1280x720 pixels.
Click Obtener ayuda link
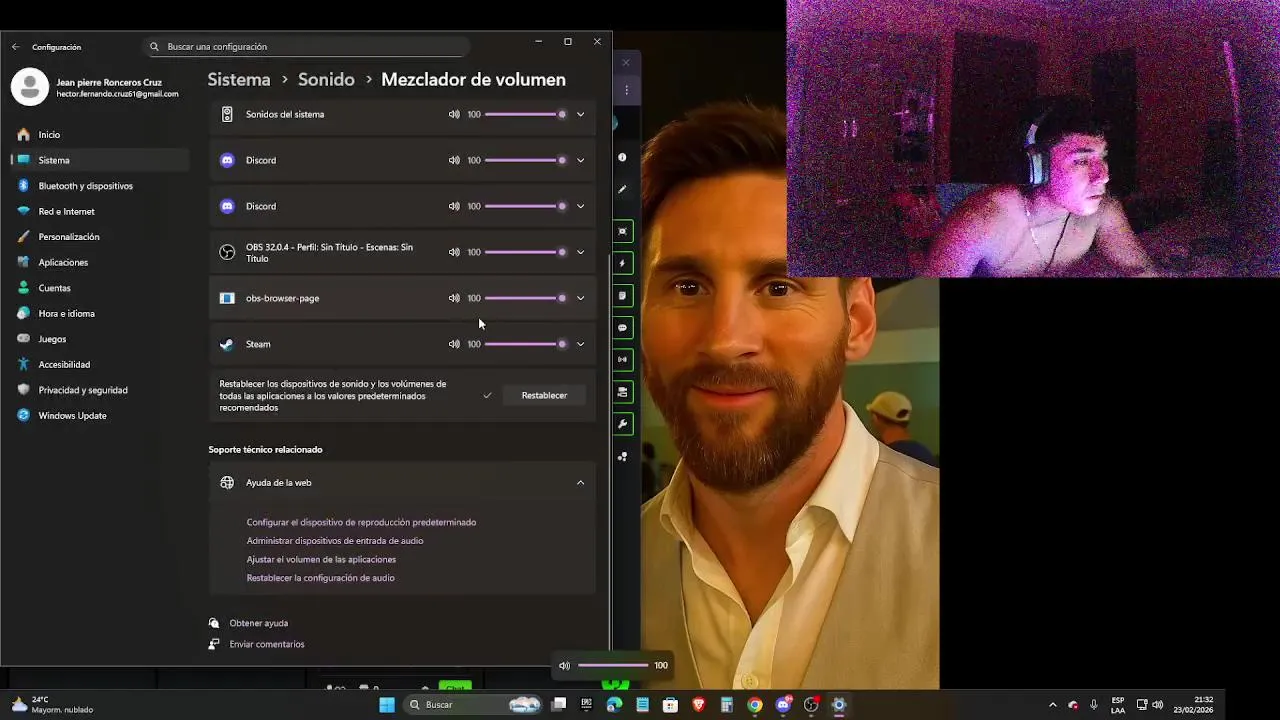coord(258,623)
